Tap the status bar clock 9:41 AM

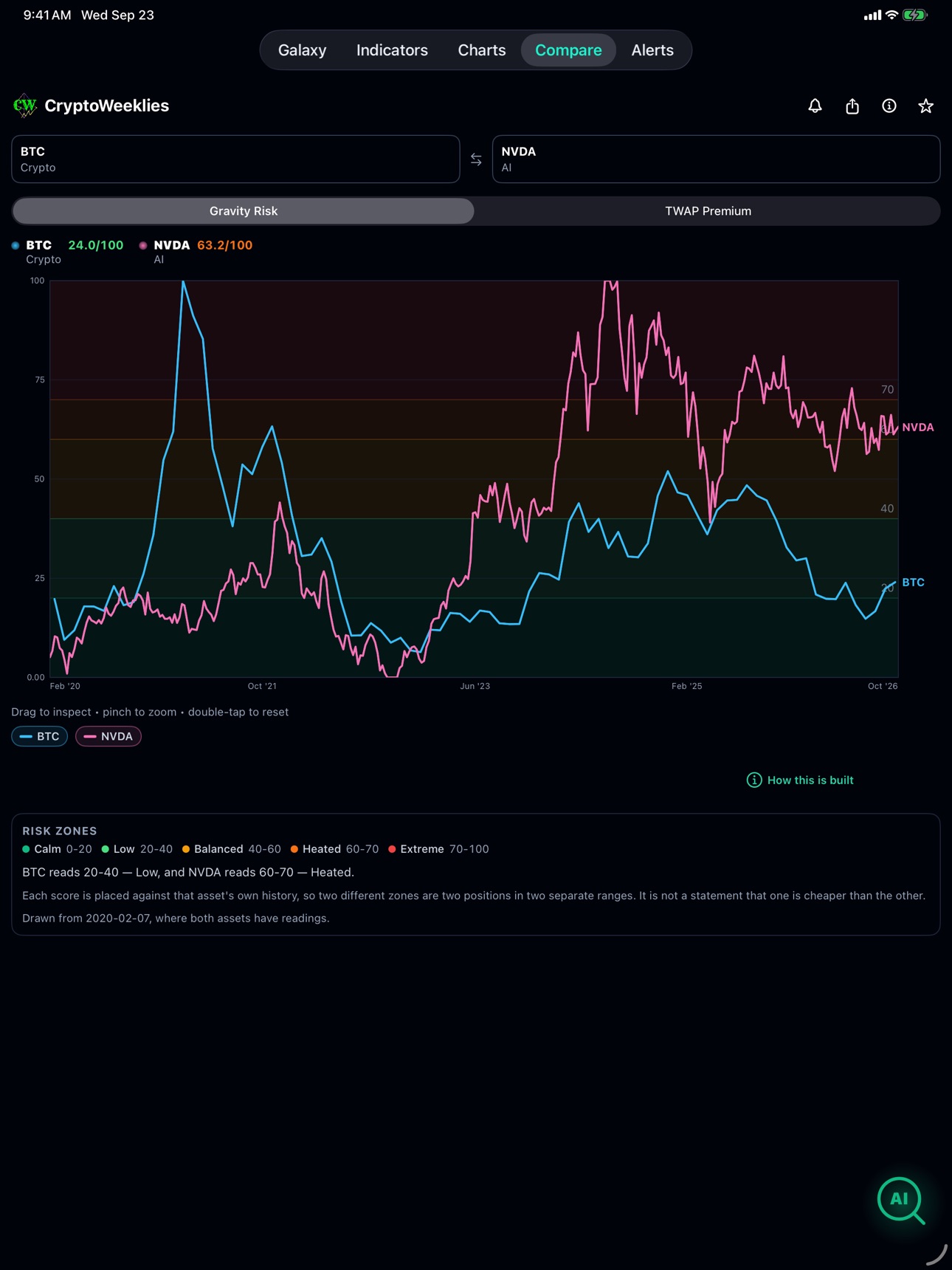(47, 15)
